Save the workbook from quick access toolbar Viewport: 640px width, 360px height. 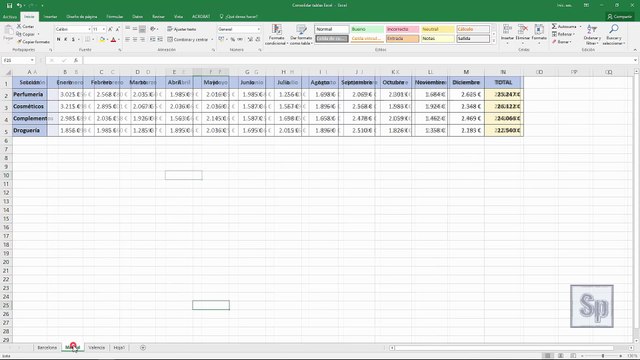pos(9,5)
